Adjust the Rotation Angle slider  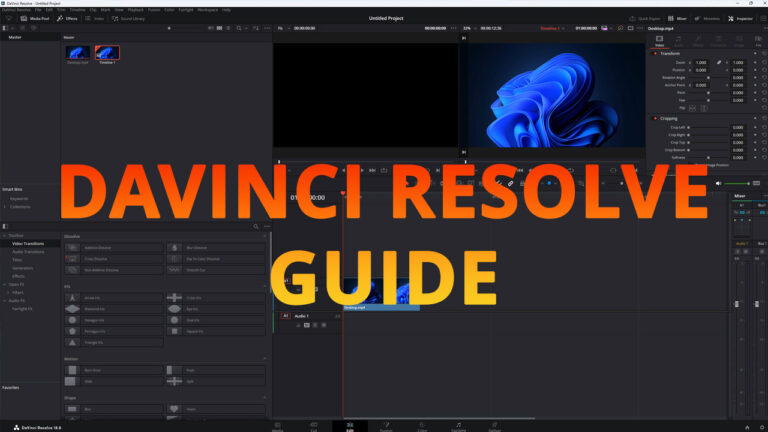click(x=708, y=77)
